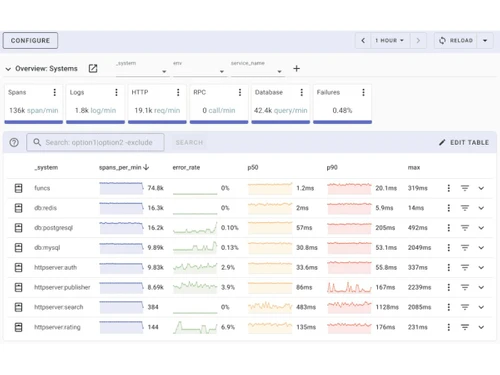Open Overview: Systems in a new window icon
The image size is (500, 375).
coord(93,68)
